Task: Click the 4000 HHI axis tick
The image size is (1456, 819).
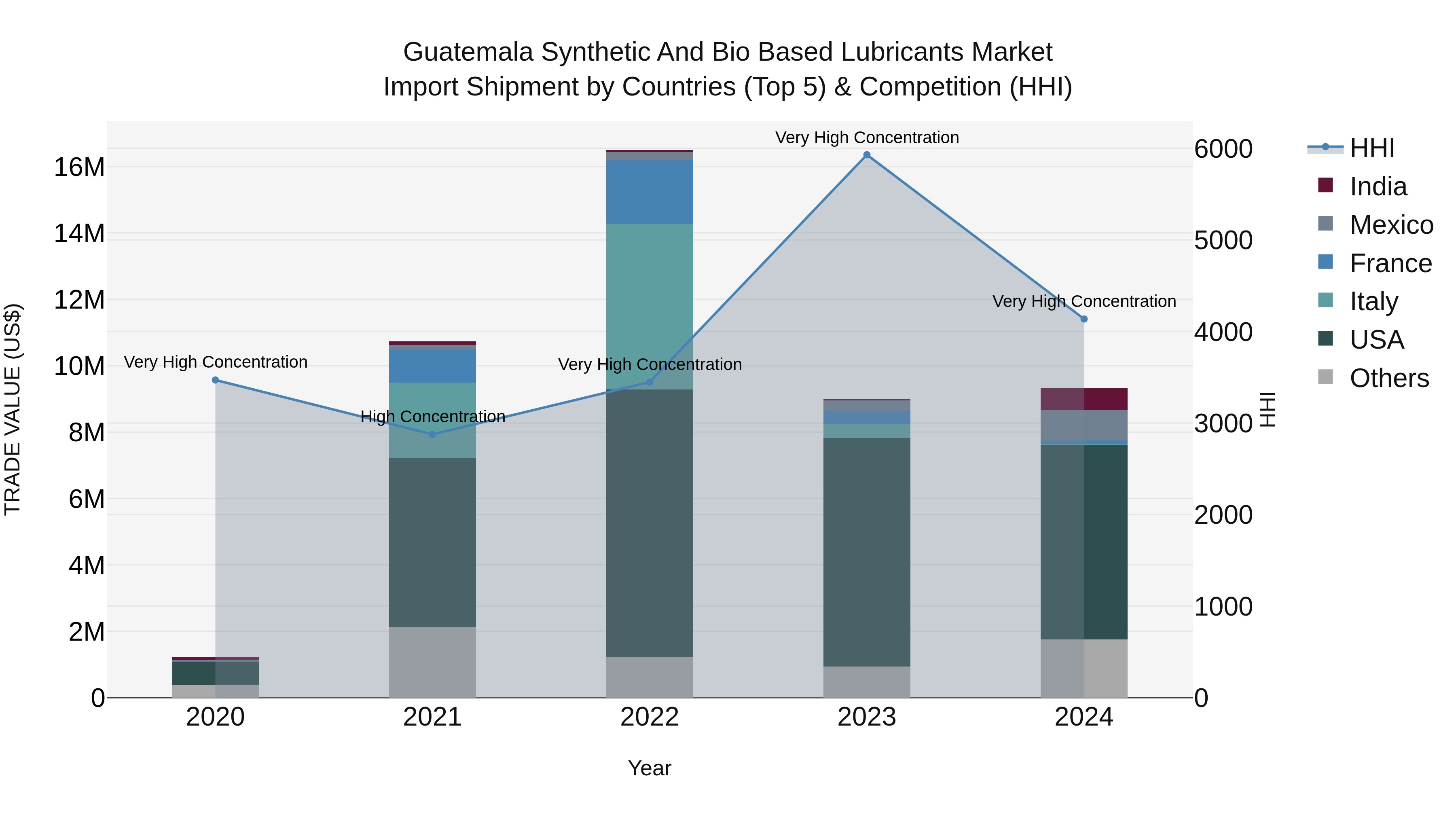Action: pos(1223,332)
